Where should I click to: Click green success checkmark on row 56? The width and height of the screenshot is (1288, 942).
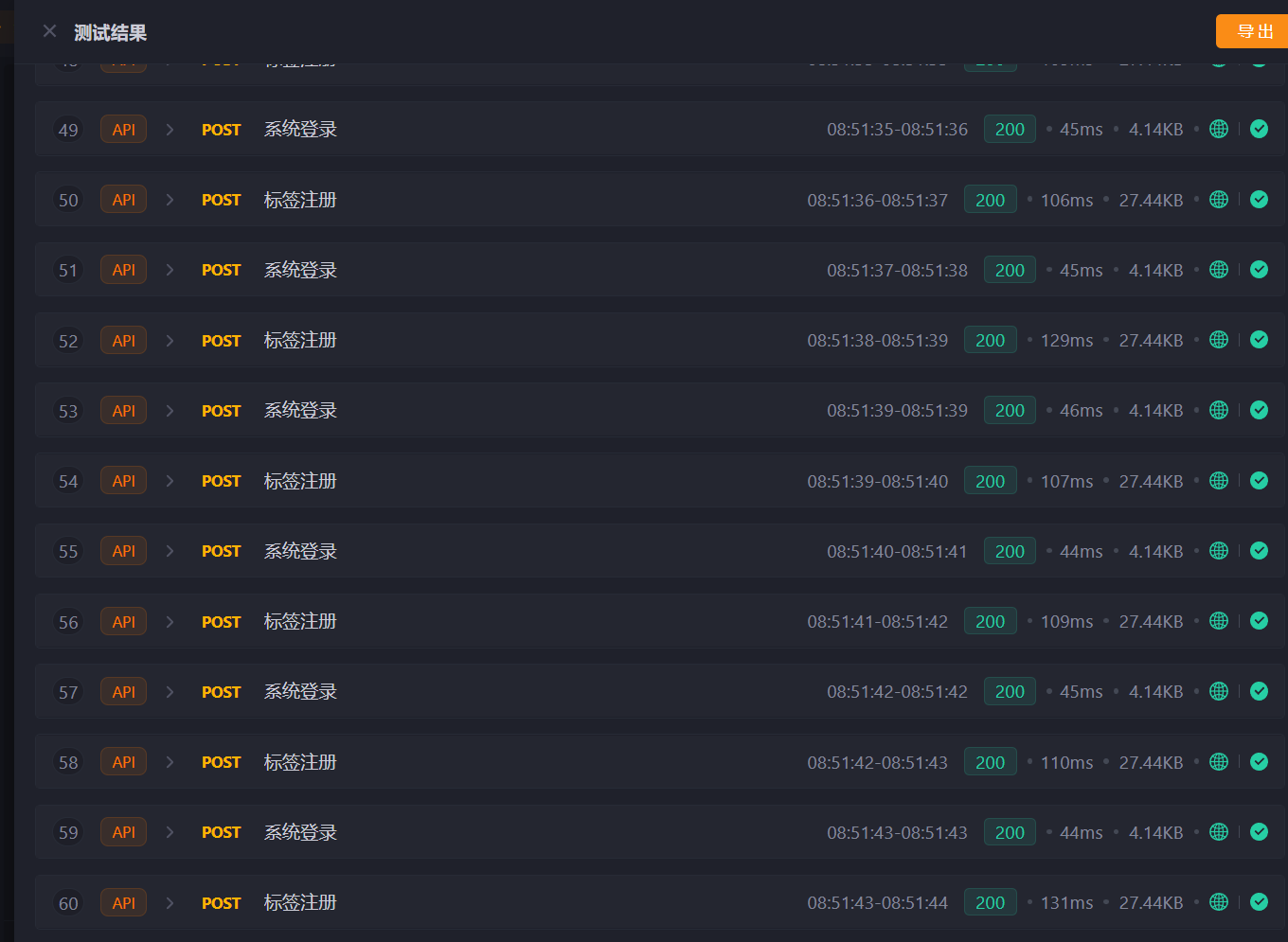tap(1259, 621)
